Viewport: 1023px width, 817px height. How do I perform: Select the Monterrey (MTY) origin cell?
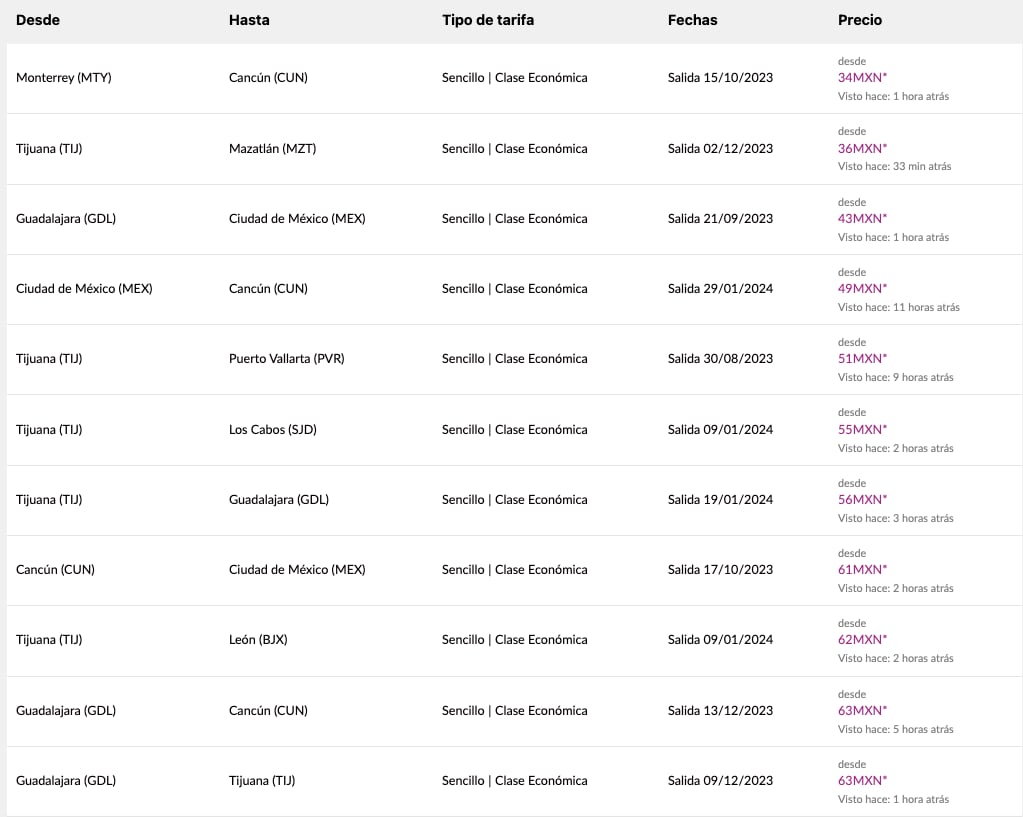(x=64, y=77)
